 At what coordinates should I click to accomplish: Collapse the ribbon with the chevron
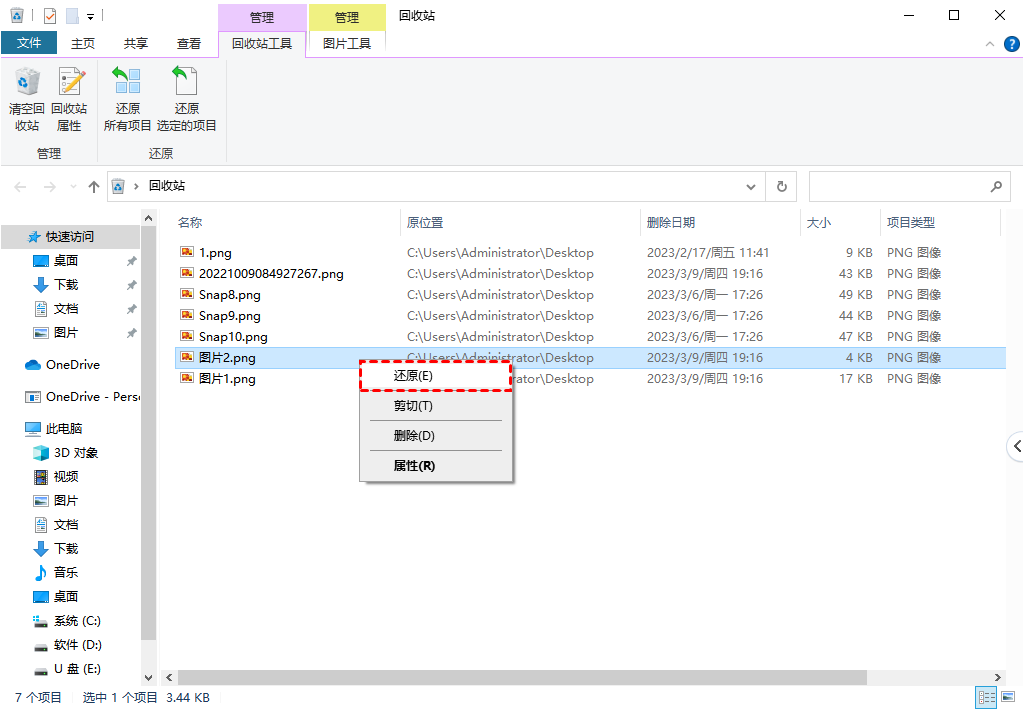[989, 44]
